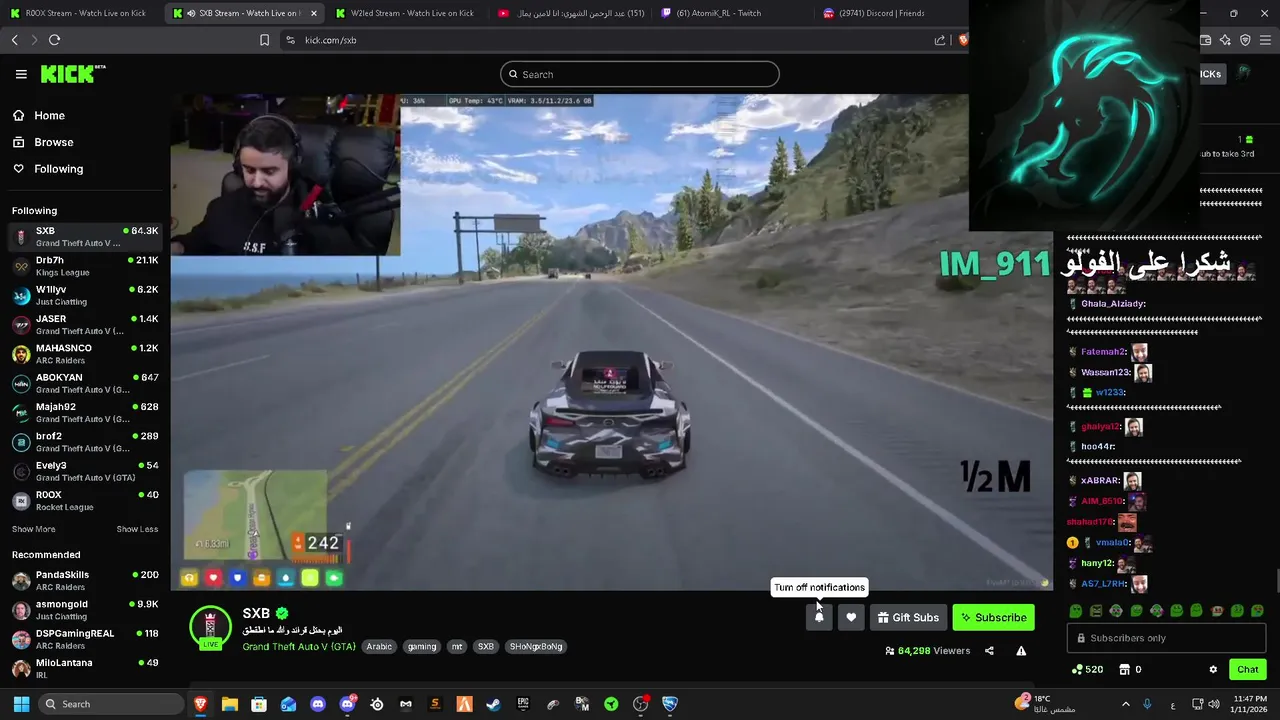
Task: Click the microphone tray icon
Action: [1147, 704]
